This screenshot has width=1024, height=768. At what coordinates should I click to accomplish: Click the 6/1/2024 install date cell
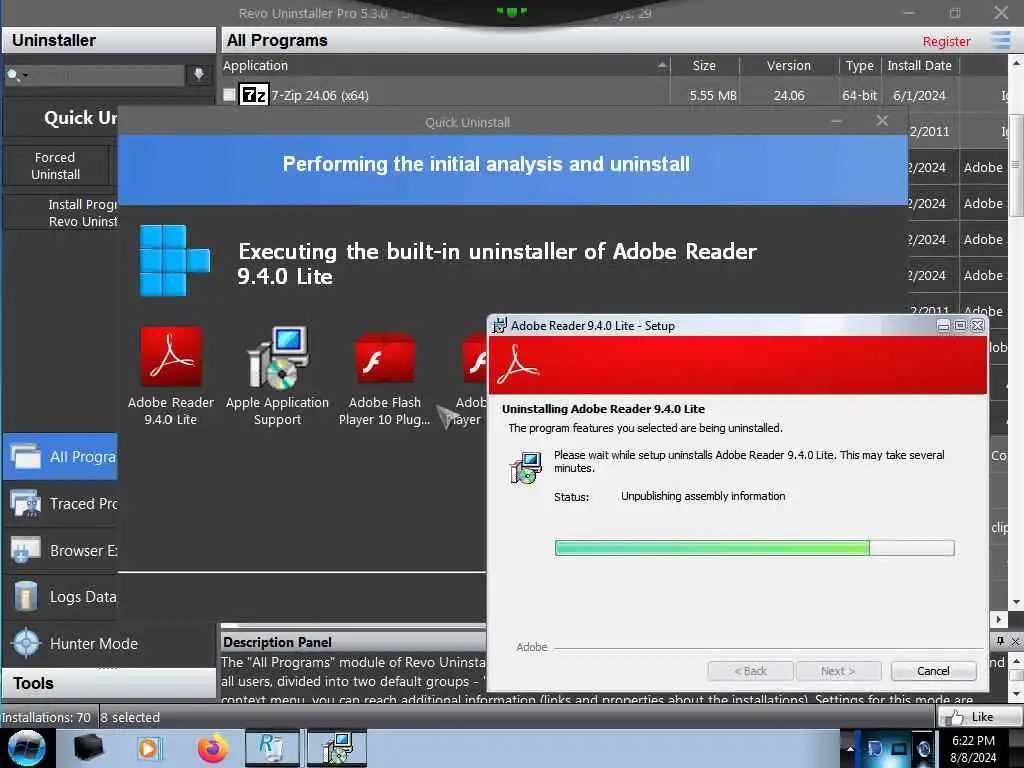[x=920, y=95]
